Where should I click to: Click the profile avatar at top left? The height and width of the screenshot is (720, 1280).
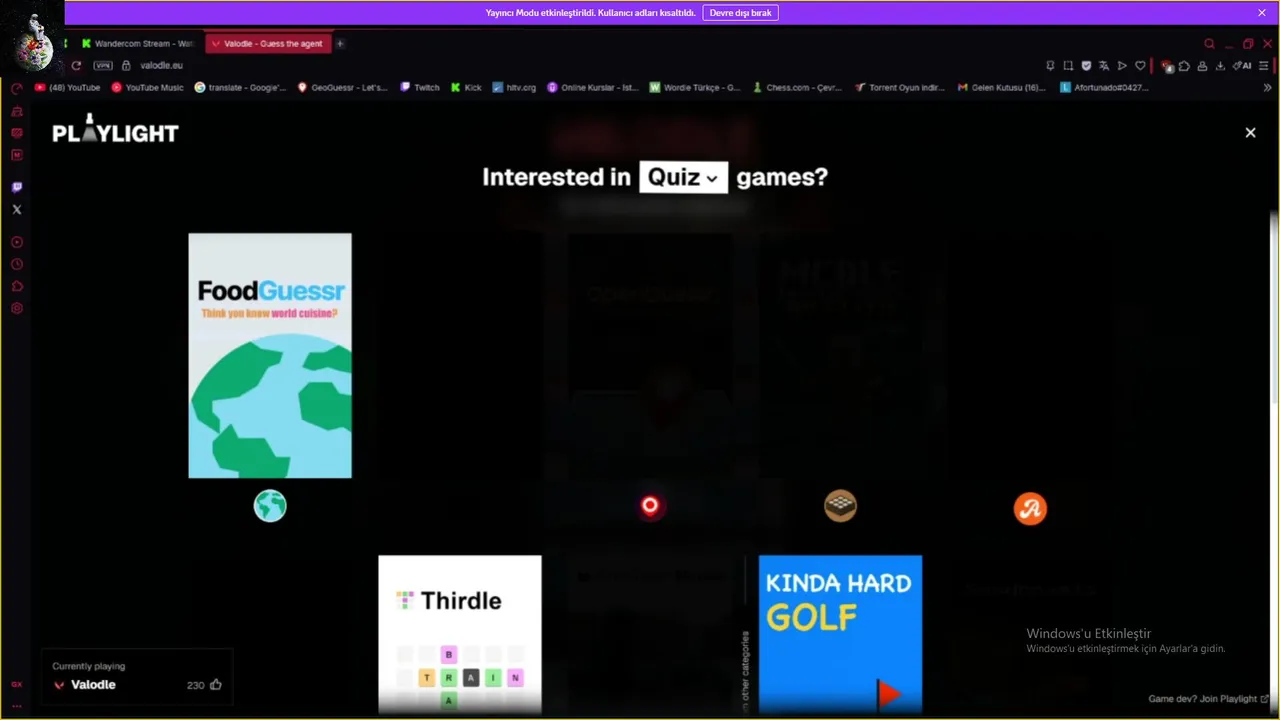click(x=33, y=37)
